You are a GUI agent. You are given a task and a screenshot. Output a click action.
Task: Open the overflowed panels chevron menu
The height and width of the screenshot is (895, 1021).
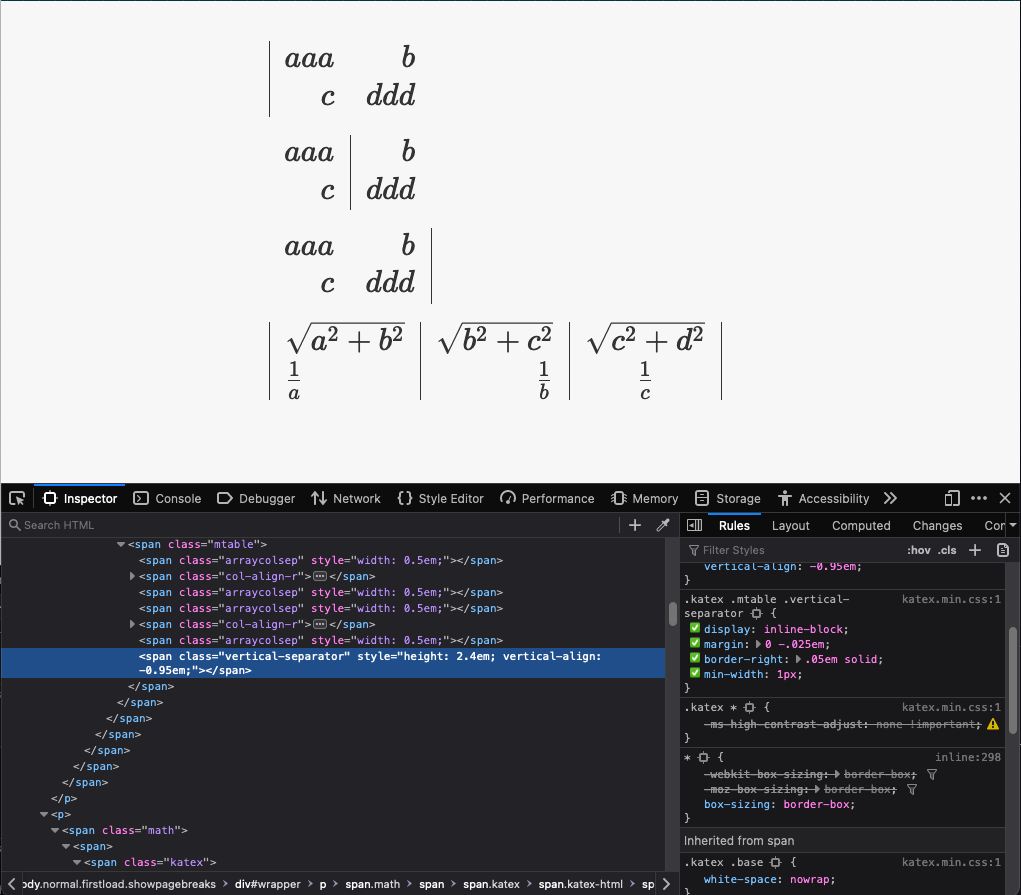click(x=891, y=498)
